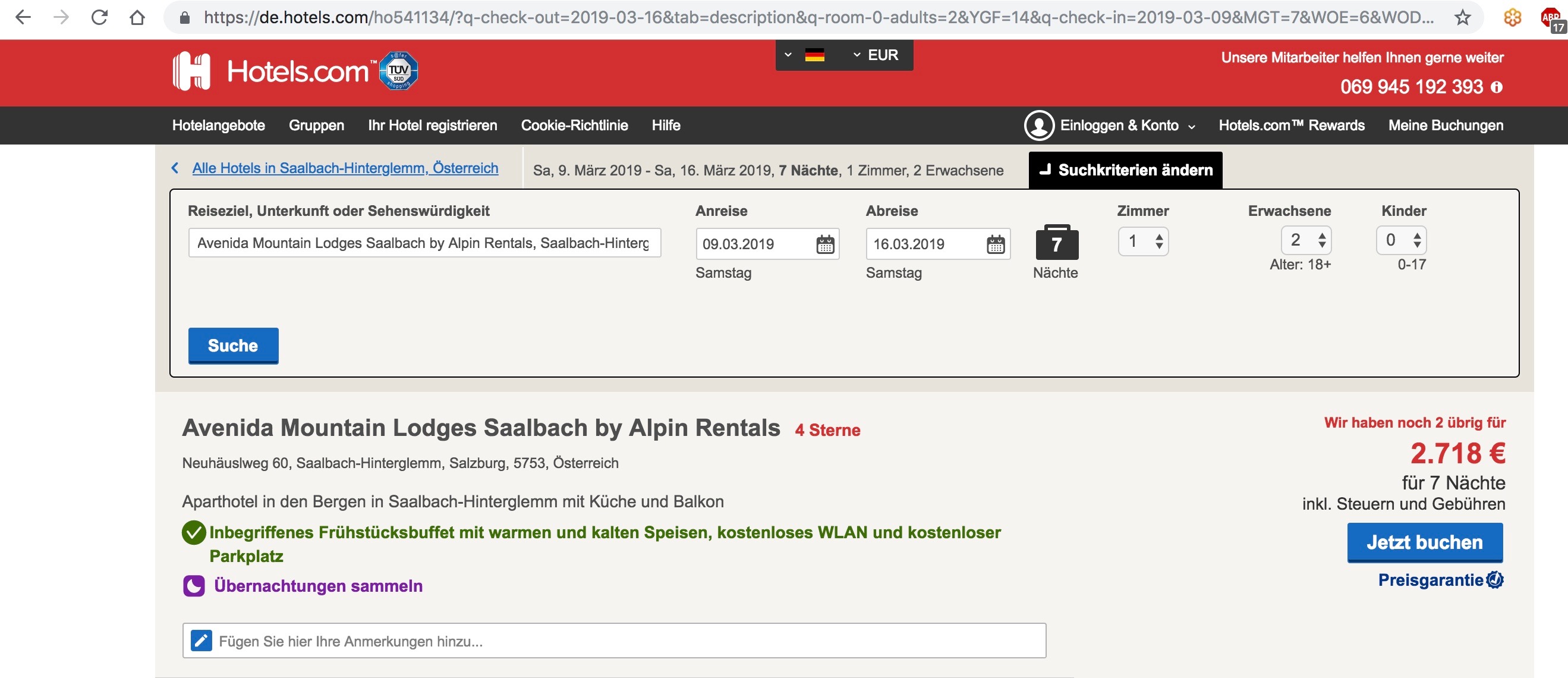The image size is (1568, 678).
Task: Open Preisgarantie link
Action: click(x=1431, y=580)
